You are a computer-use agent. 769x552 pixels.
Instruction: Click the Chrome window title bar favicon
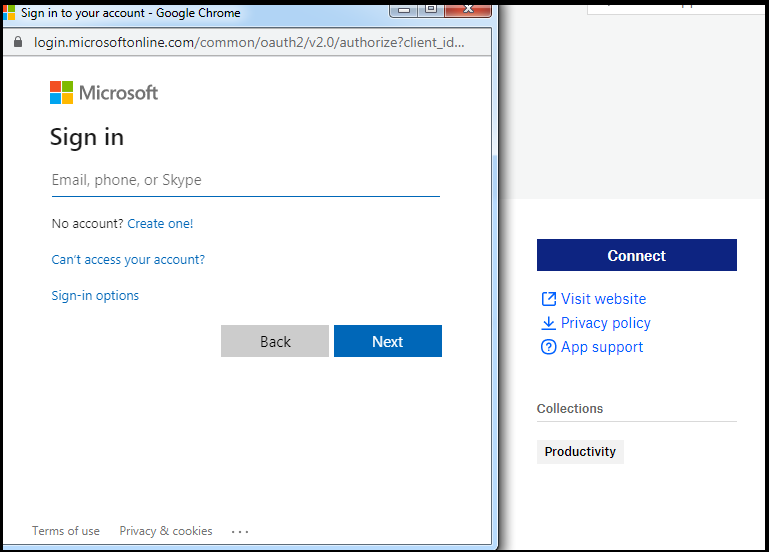point(9,12)
